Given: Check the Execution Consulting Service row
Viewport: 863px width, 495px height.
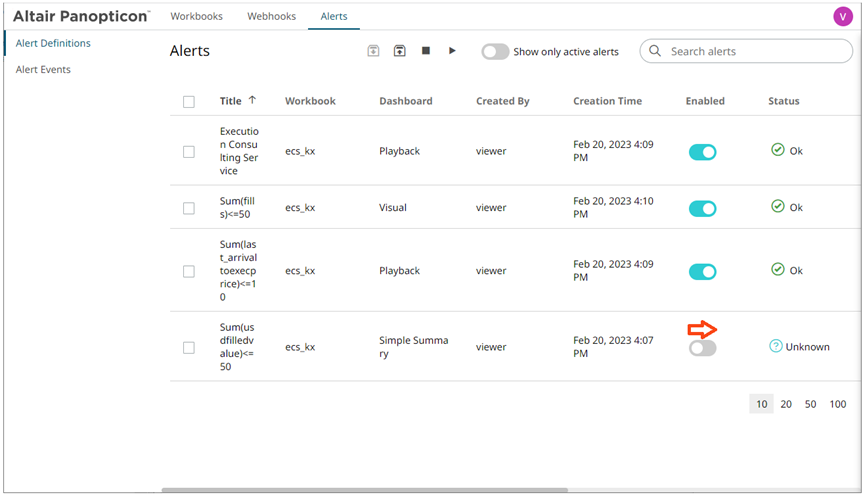Looking at the screenshot, I should [x=189, y=152].
